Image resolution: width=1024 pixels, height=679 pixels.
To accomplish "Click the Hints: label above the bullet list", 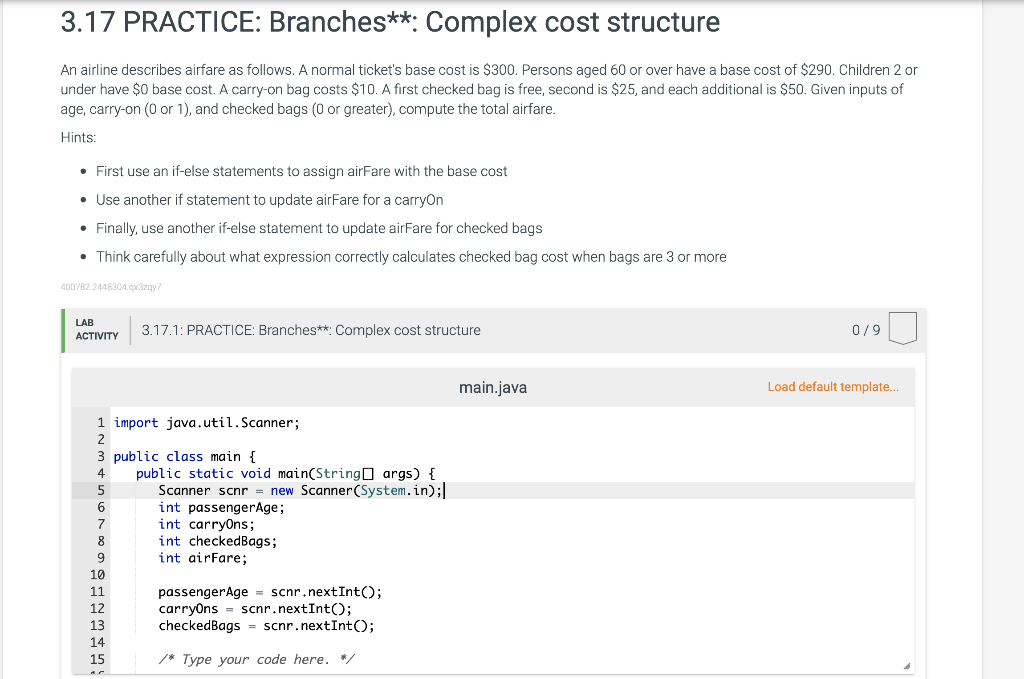I will 76,137.
